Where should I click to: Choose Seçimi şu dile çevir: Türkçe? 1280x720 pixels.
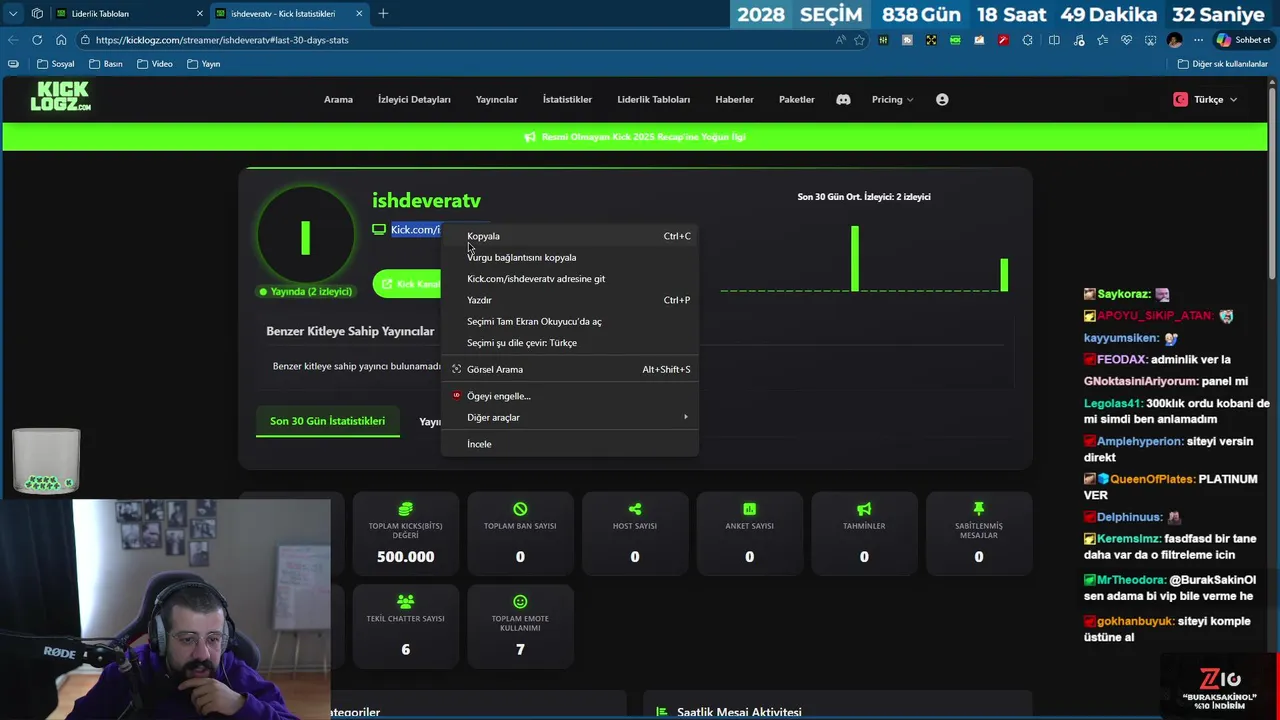[x=570, y=343]
